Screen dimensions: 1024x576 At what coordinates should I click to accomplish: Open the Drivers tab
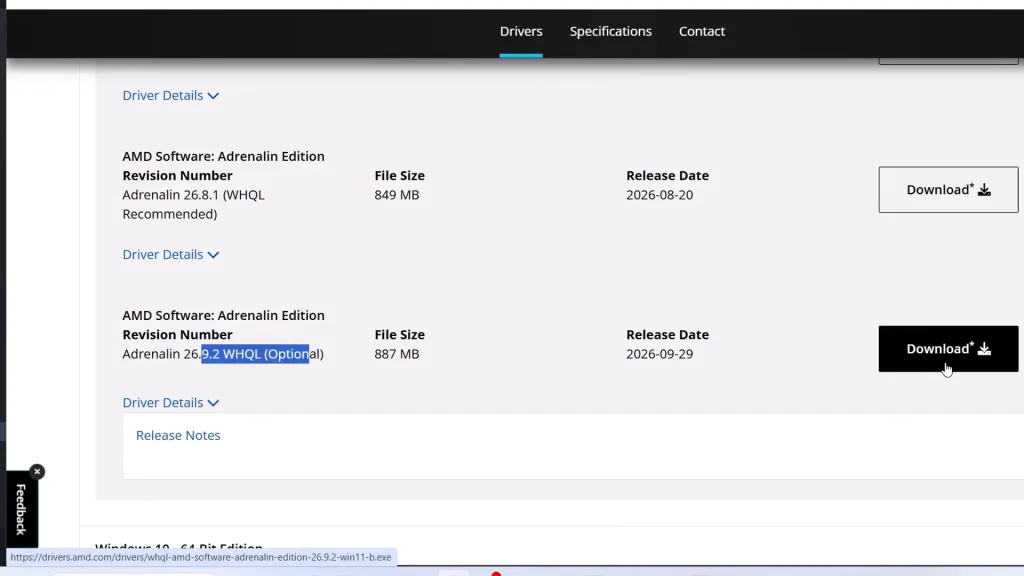pyautogui.click(x=520, y=31)
